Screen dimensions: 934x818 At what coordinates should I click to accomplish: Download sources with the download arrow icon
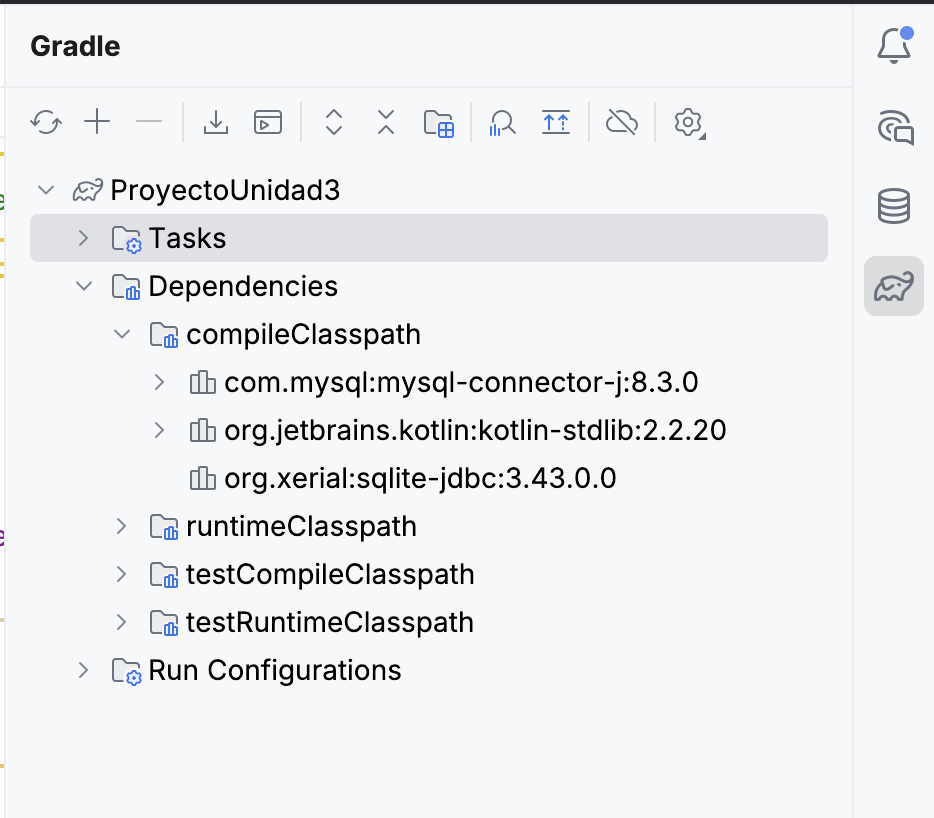click(216, 123)
